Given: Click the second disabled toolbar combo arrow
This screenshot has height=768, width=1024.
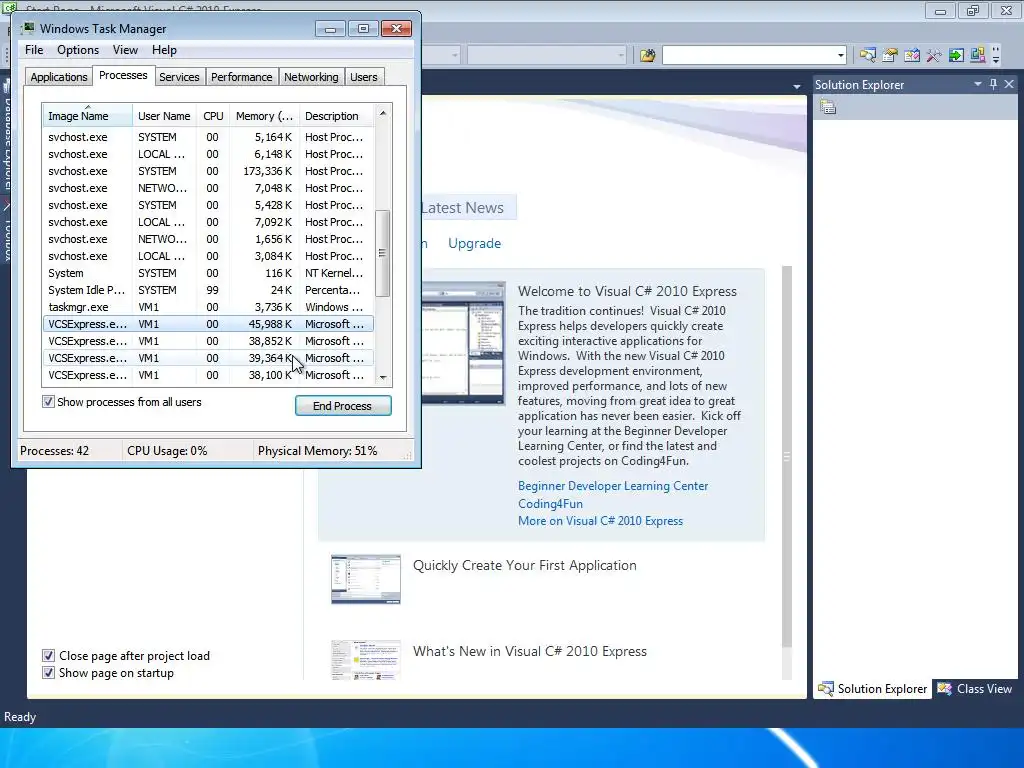Looking at the screenshot, I should [620, 56].
